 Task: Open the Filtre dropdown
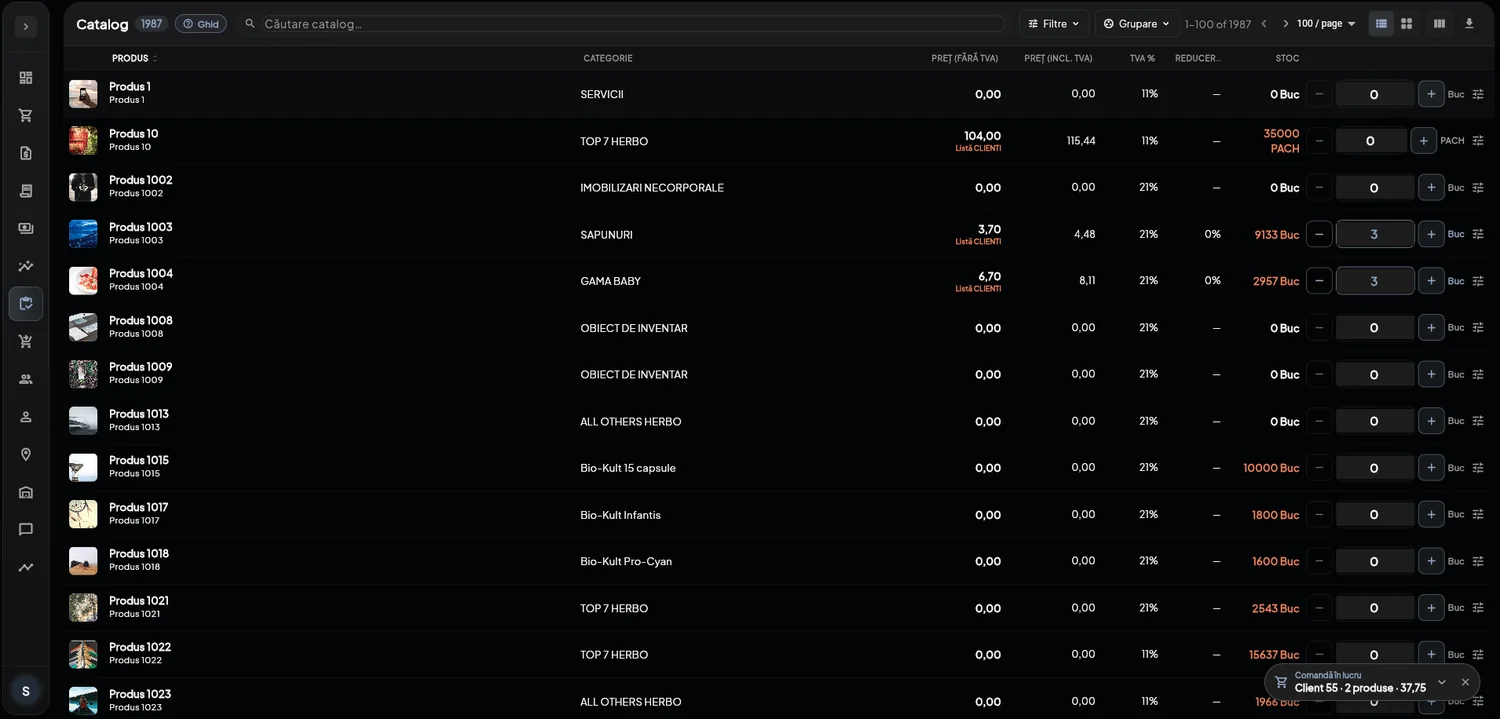click(x=1054, y=23)
